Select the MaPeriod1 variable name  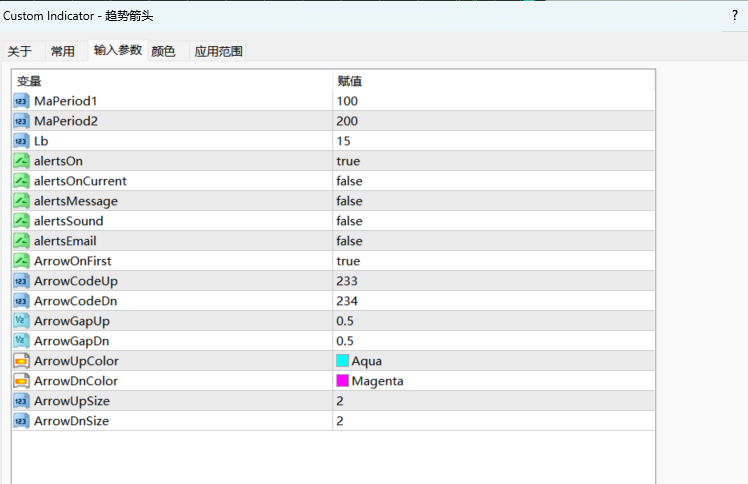[65, 101]
